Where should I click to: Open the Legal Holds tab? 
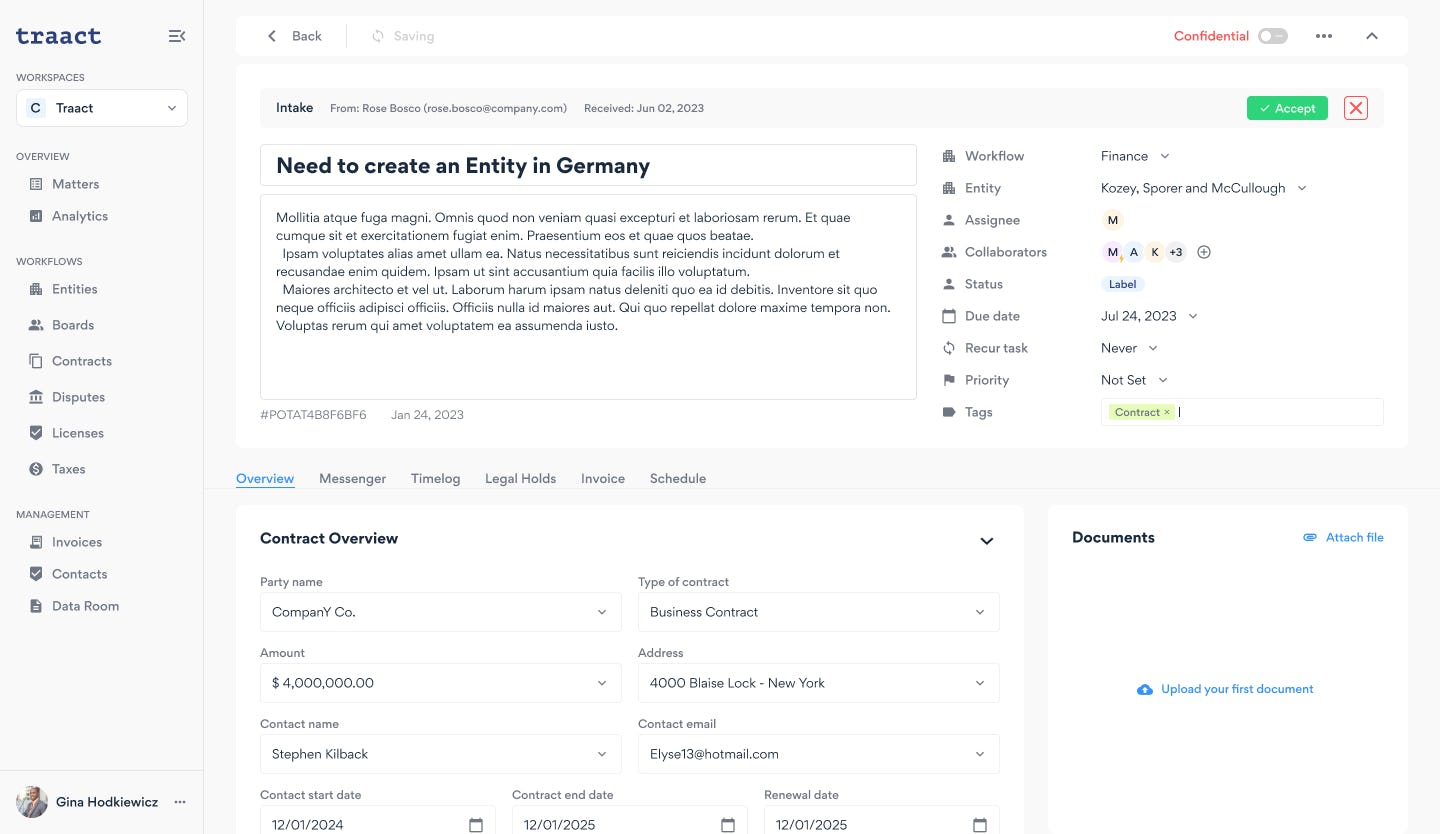tap(520, 478)
